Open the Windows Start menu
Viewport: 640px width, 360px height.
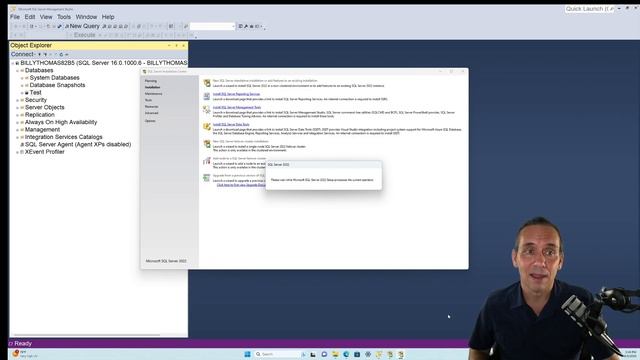pyautogui.click(x=247, y=354)
